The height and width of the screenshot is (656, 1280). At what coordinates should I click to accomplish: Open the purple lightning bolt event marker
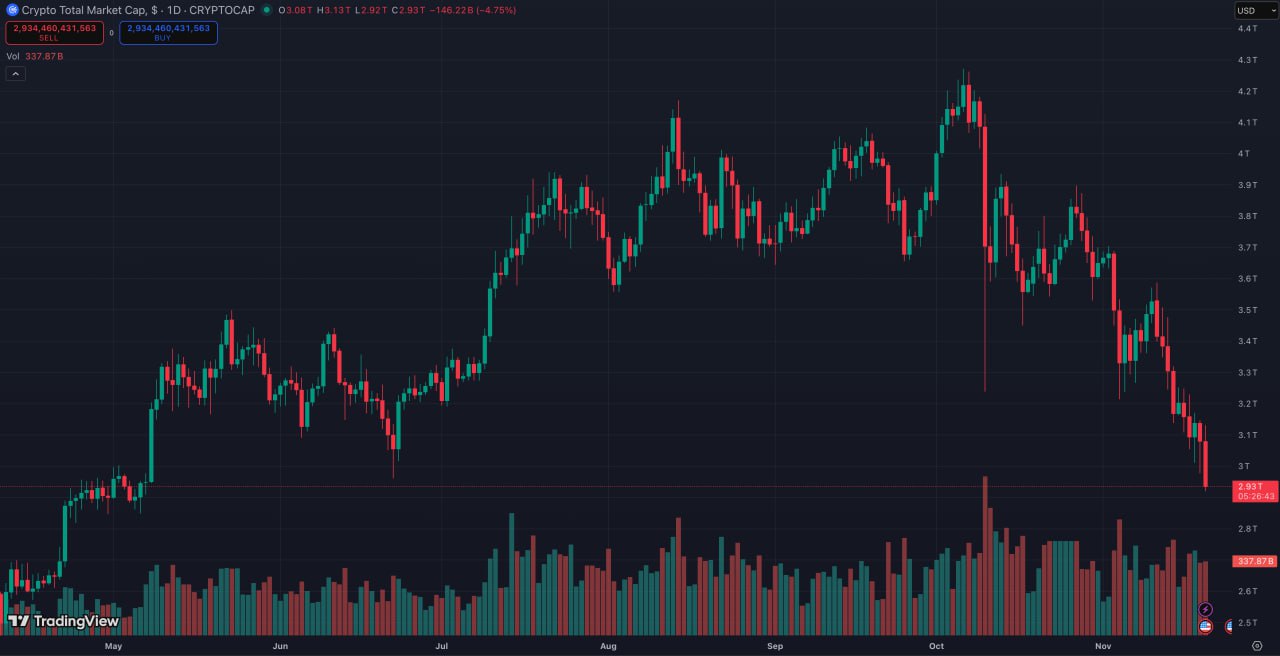1205,609
